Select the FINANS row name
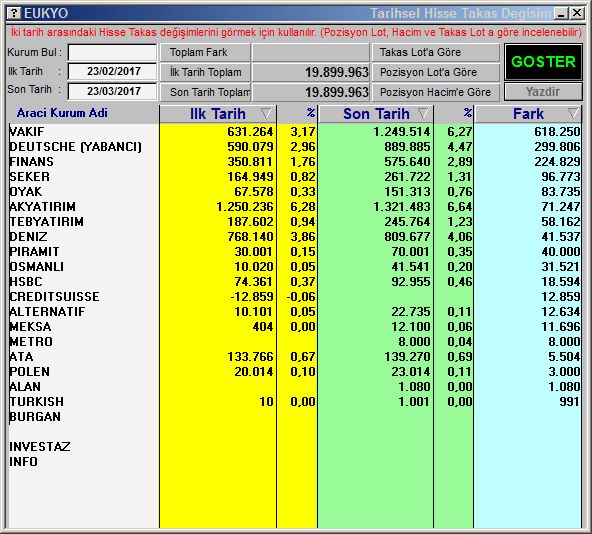592x534 pixels. coord(32,162)
